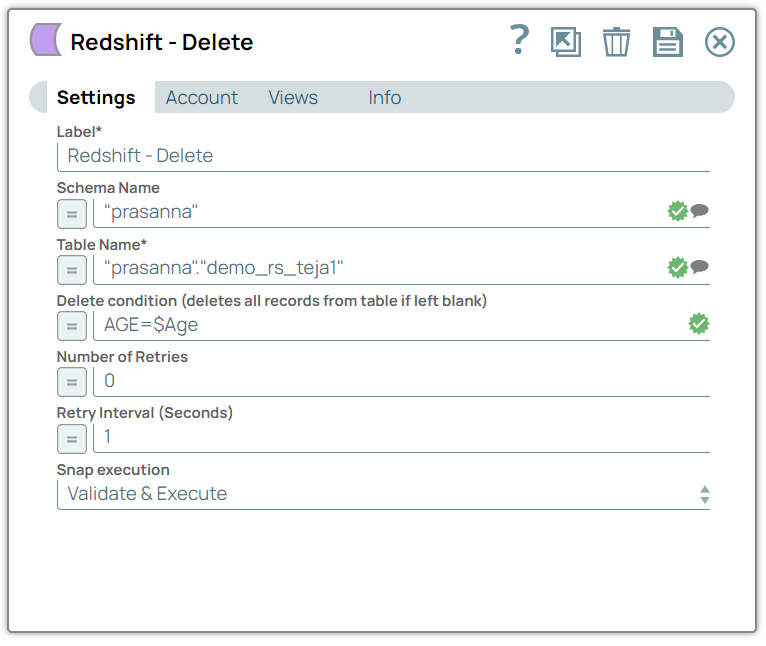Click the purple snap shape icon
This screenshot has width=766, height=646.
(46, 40)
